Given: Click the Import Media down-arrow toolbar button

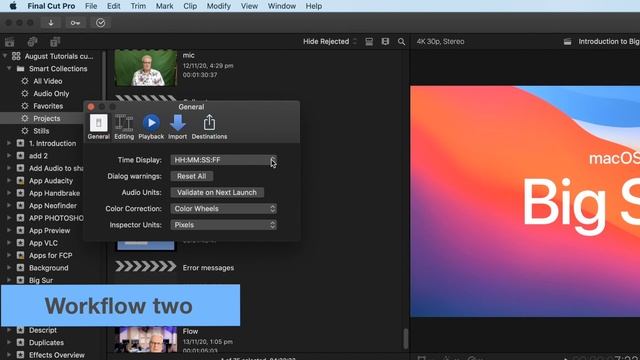Looking at the screenshot, I should click(51, 23).
